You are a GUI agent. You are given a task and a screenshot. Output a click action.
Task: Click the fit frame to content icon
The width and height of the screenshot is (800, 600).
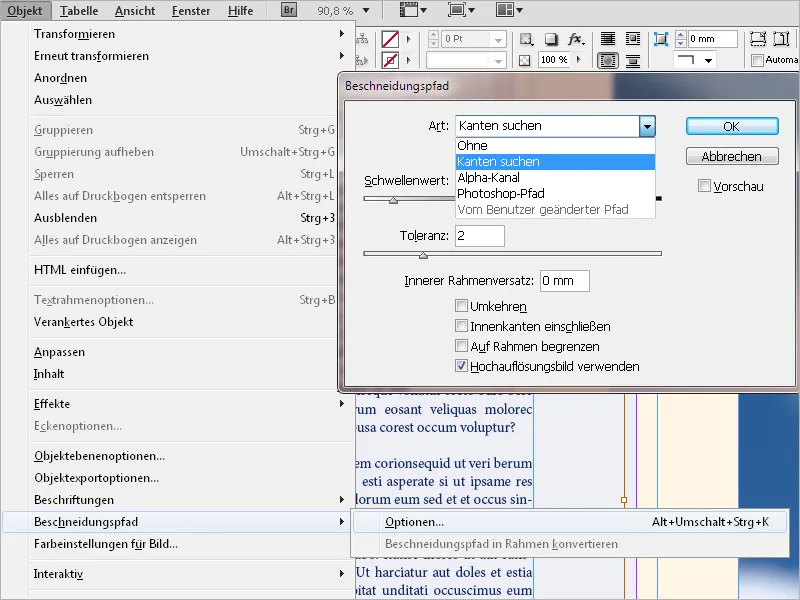pyautogui.click(x=782, y=39)
